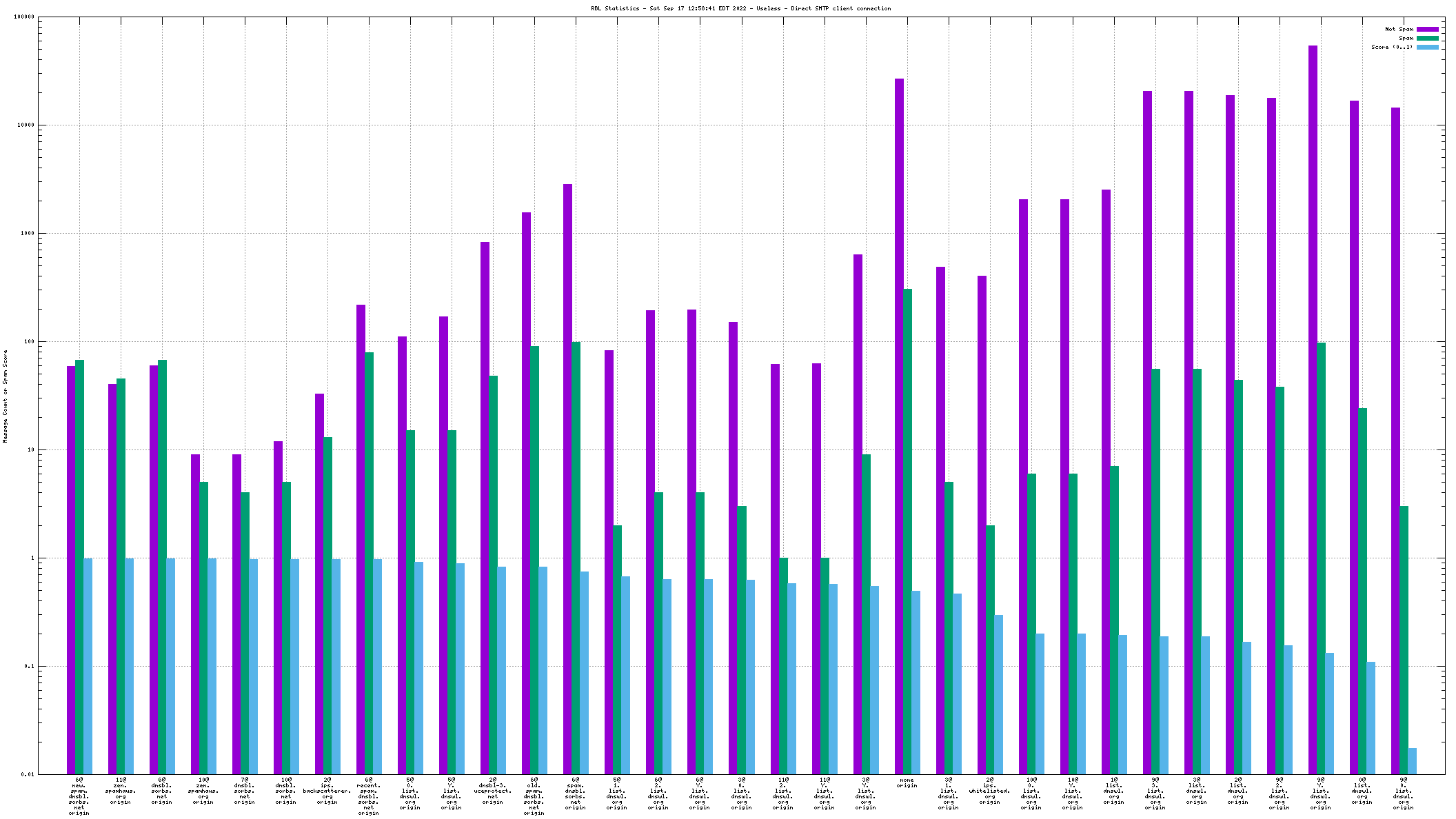Click the purple Not Spam bar above 'none origin'

pyautogui.click(x=899, y=414)
